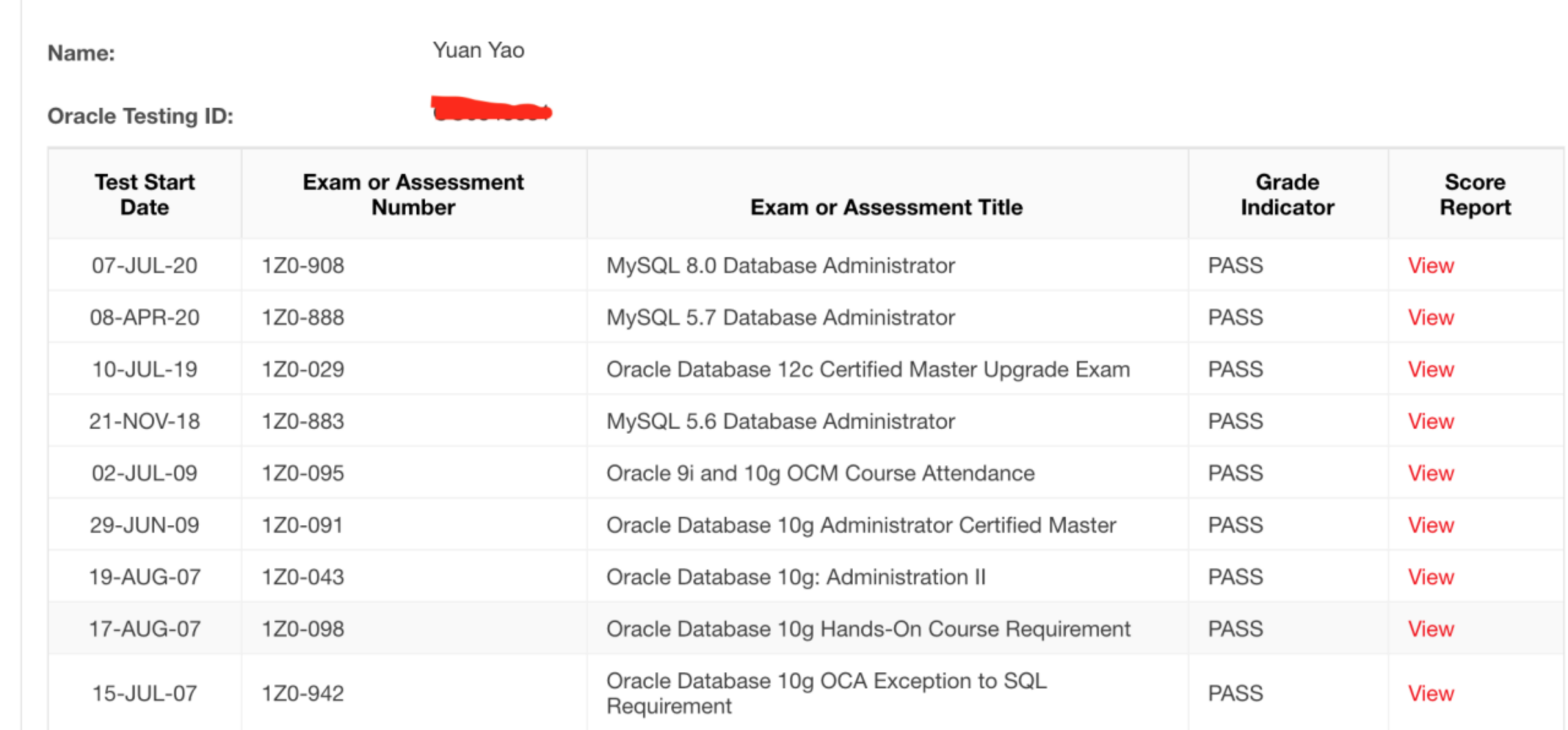The width and height of the screenshot is (1568, 730).
Task: View score report for 12c Certified Master Upgrade
Action: (x=1430, y=370)
